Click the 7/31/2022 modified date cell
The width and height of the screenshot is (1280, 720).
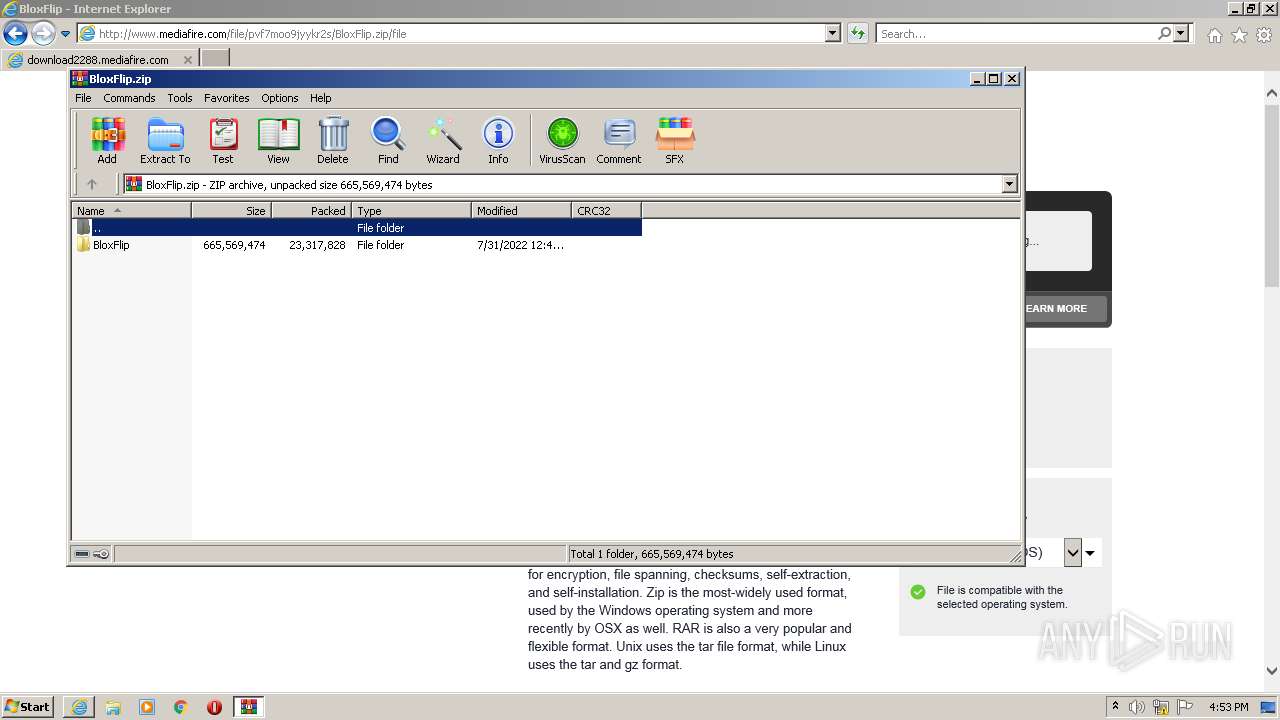click(520, 245)
